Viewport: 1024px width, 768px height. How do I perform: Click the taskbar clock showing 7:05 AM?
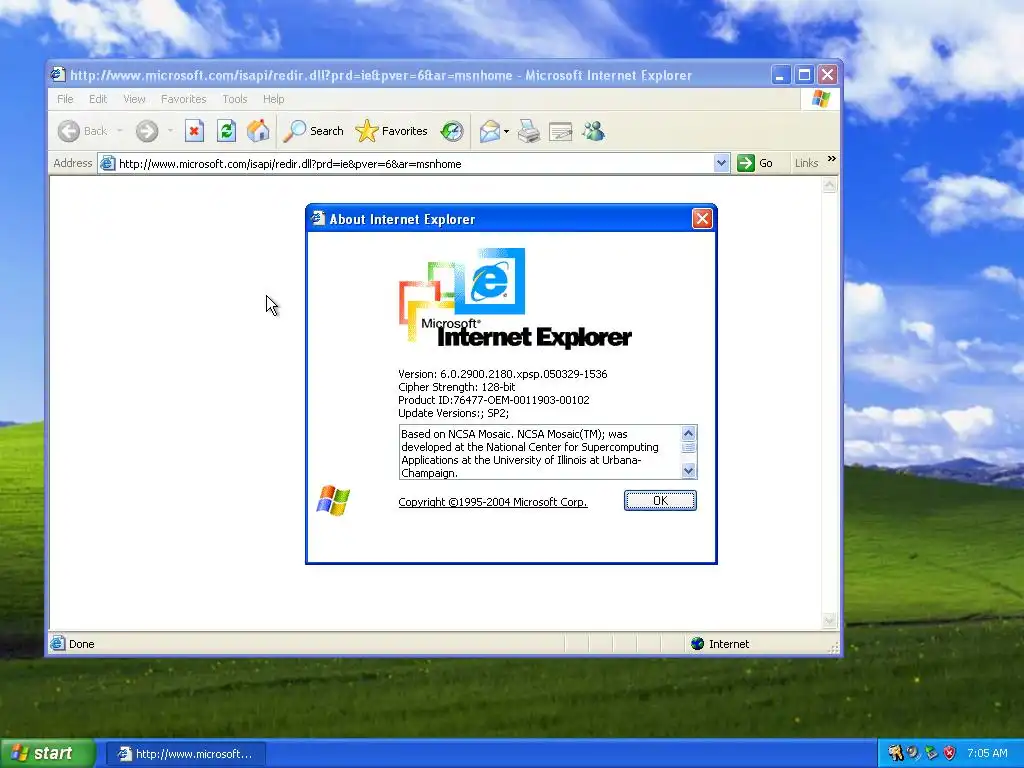pyautogui.click(x=987, y=754)
